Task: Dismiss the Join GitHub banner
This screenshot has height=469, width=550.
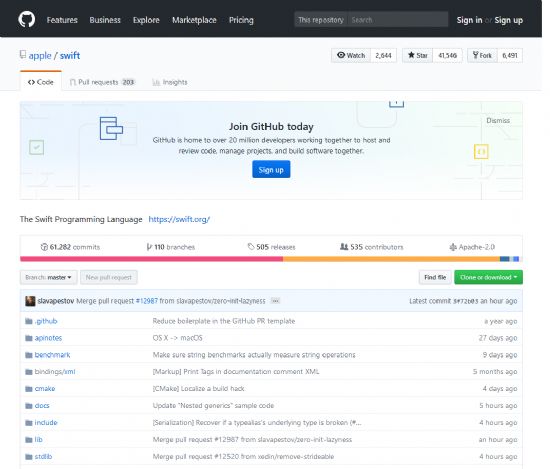Action: (x=498, y=120)
